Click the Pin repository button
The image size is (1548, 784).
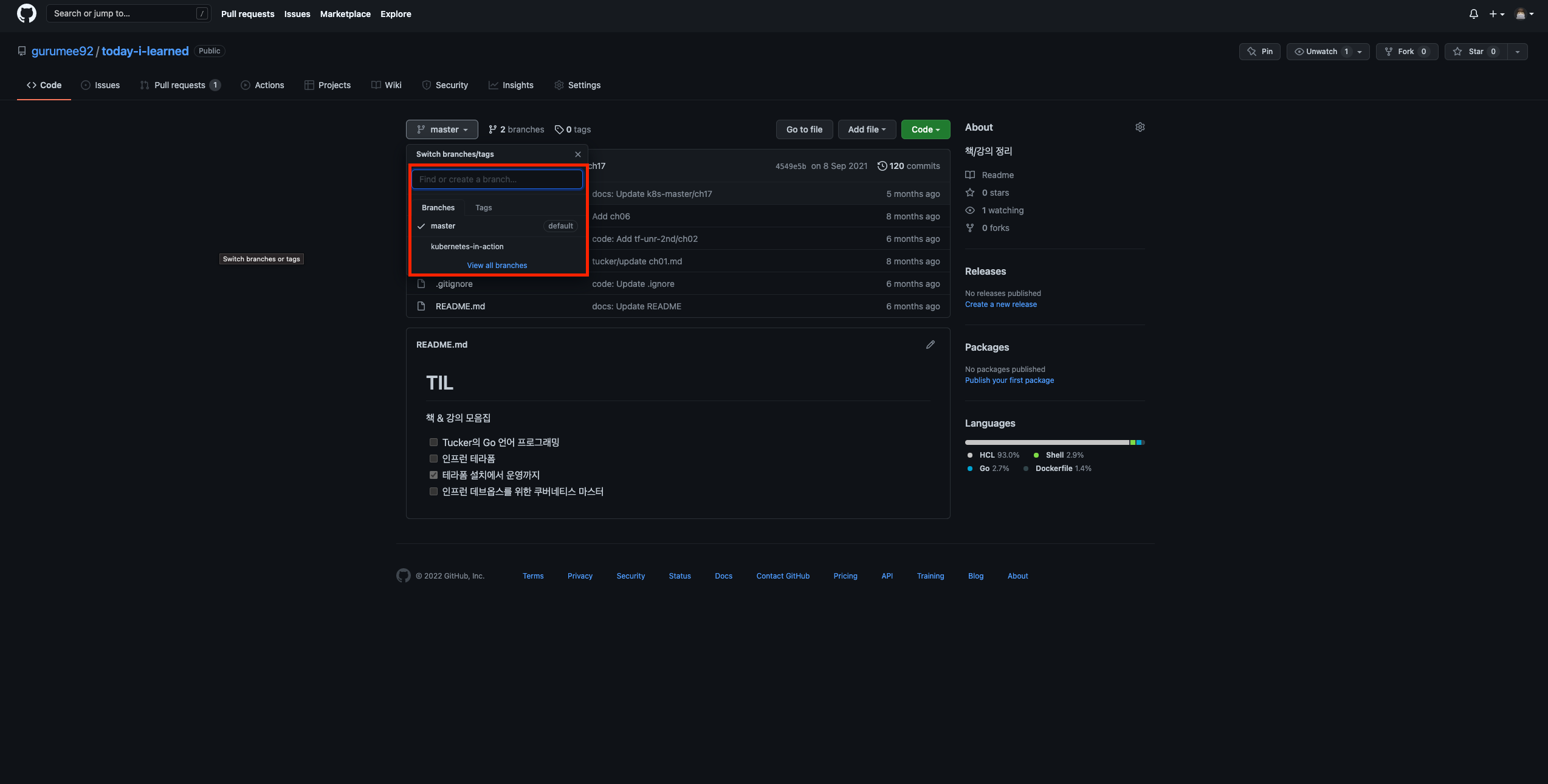[x=1260, y=52]
